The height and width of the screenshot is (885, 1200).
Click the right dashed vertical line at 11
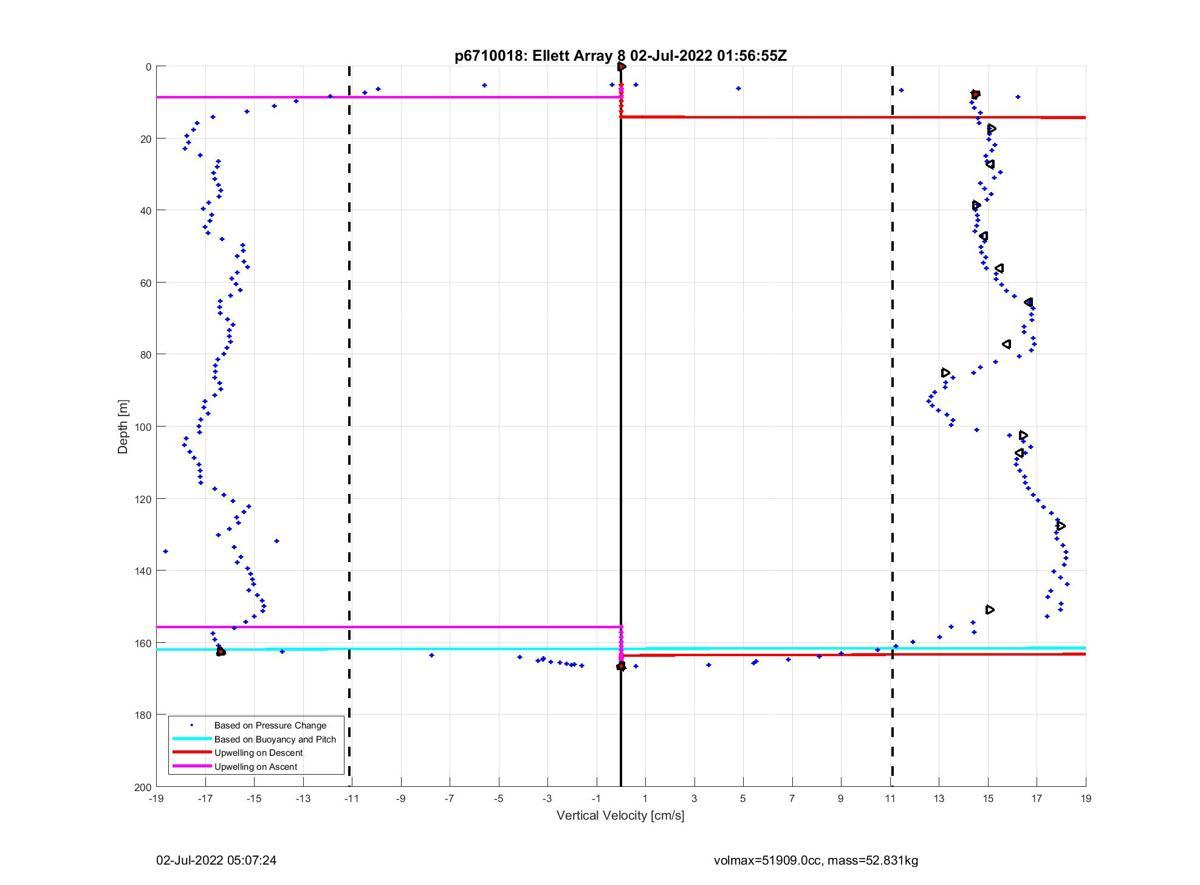tap(892, 426)
